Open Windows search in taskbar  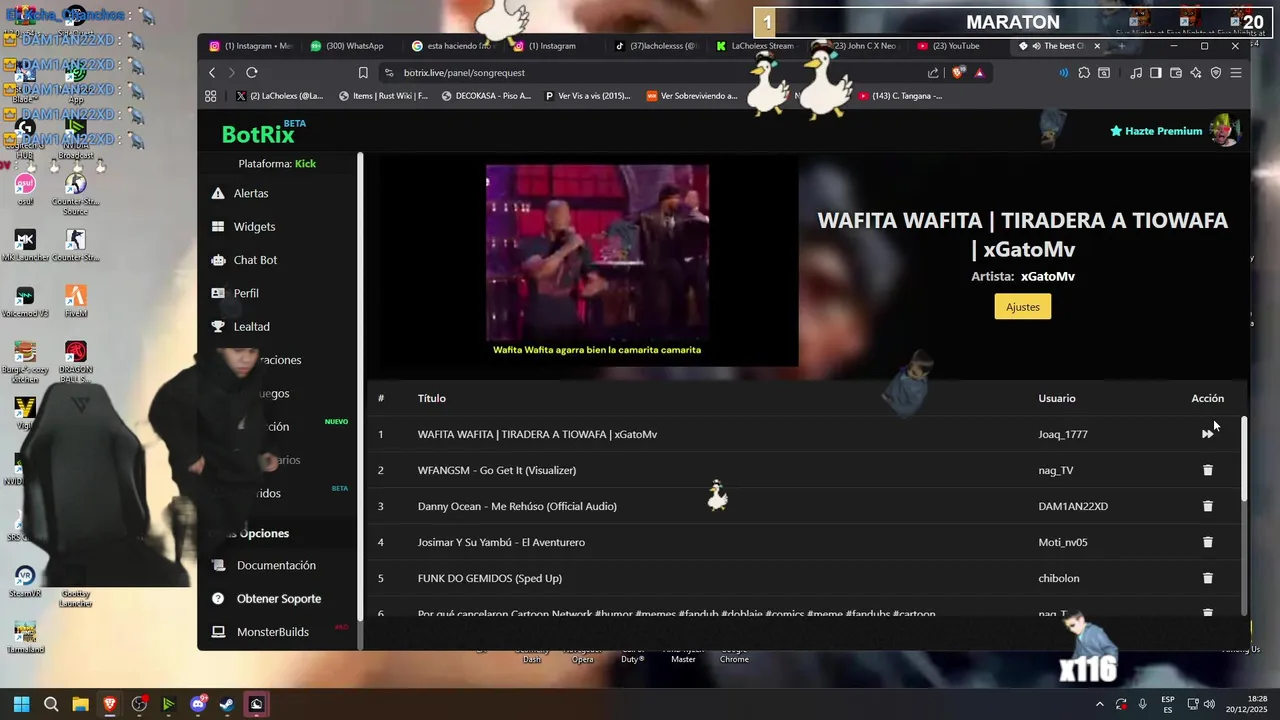[51, 704]
